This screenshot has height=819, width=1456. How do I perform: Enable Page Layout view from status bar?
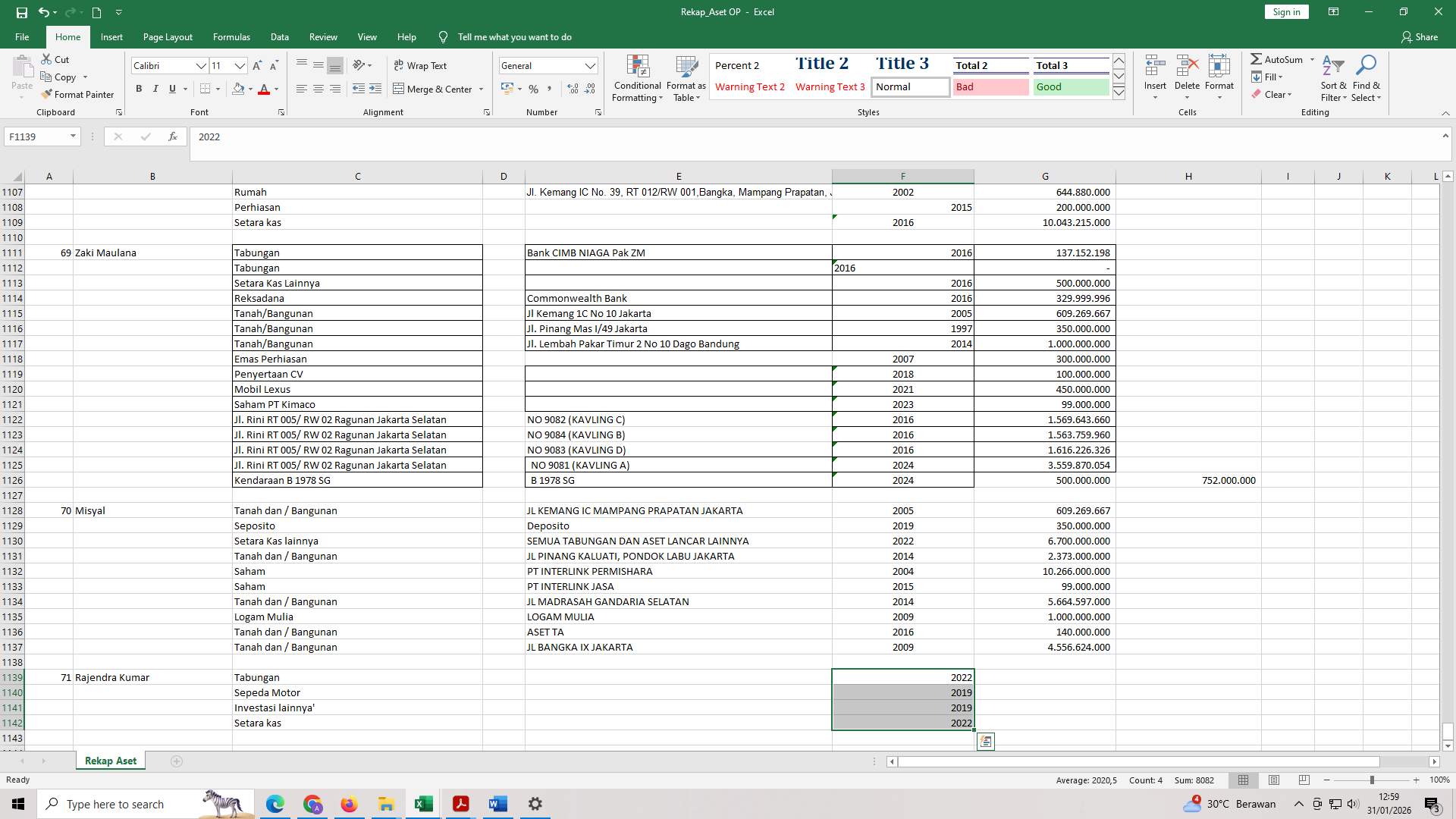click(x=1274, y=780)
